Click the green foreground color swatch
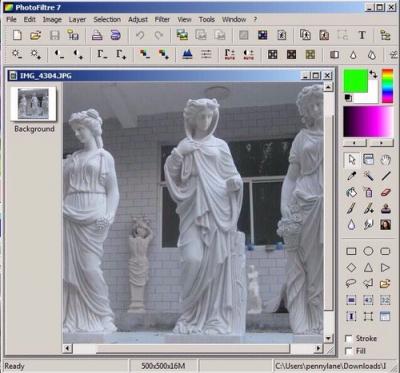400x373 pixels. tap(356, 81)
